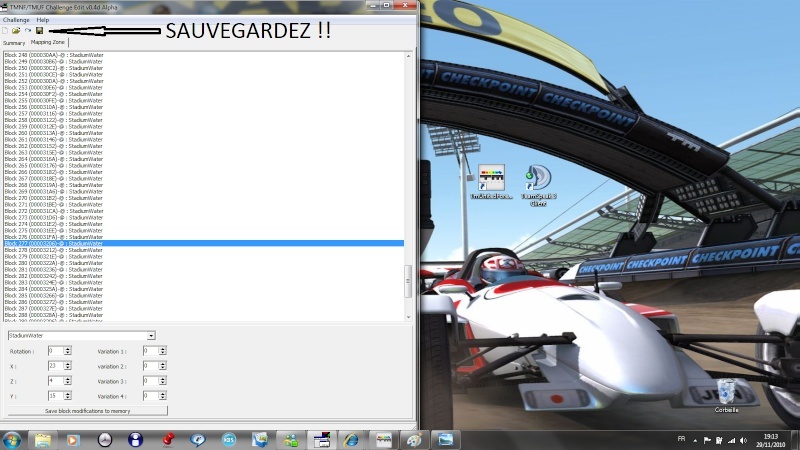Select Block 260 StadiumWater row
This screenshot has height=450, width=800.
click(204, 133)
